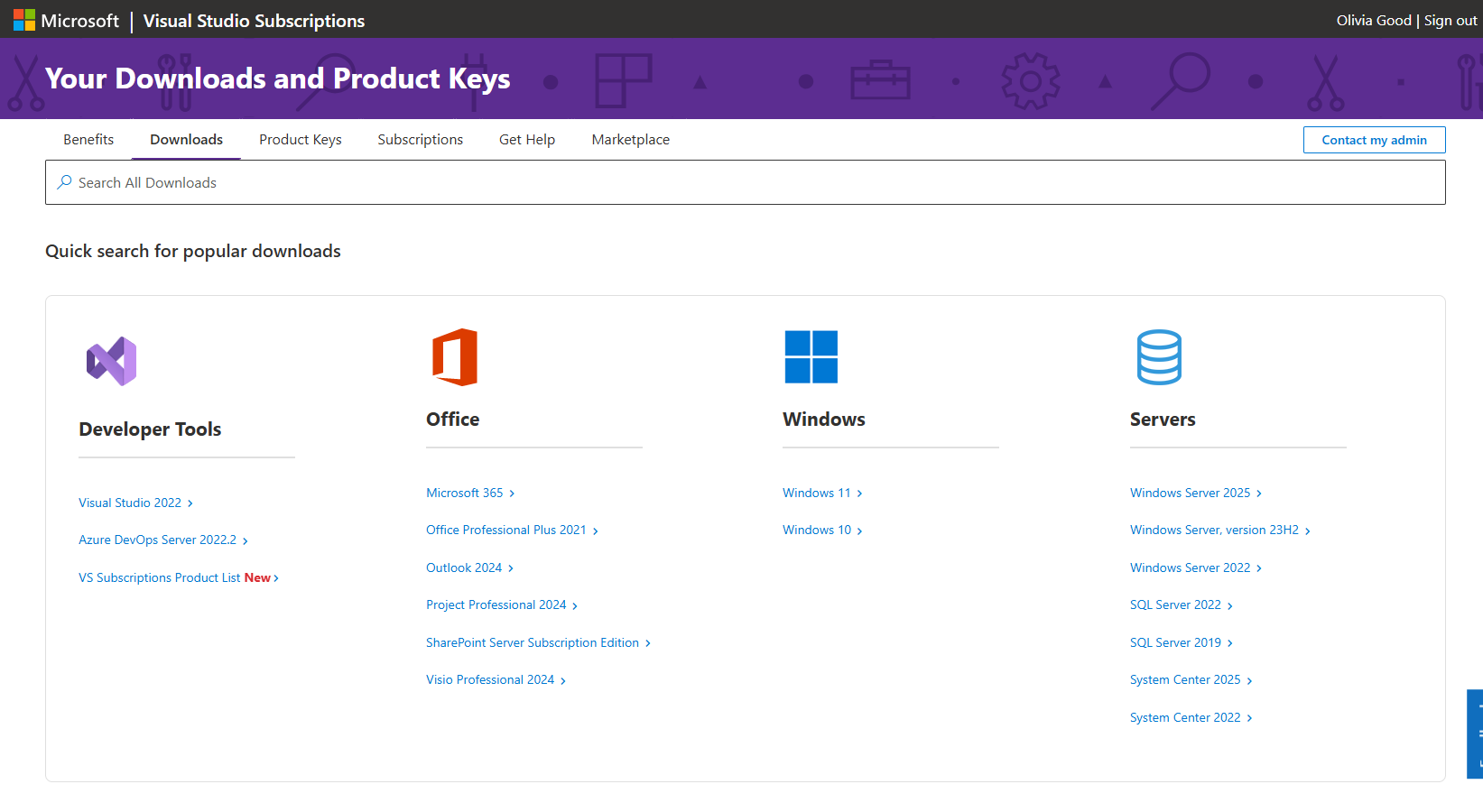Click the Office category heading

tap(453, 420)
